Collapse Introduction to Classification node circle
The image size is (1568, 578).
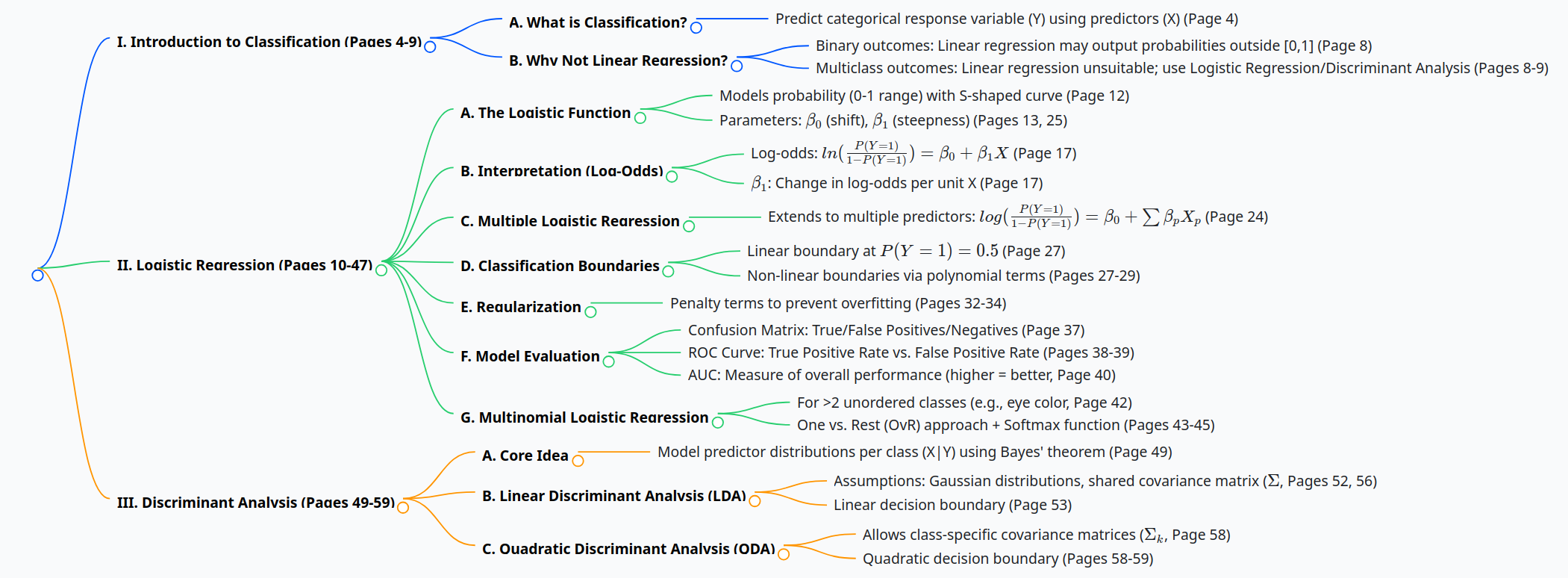[x=430, y=46]
